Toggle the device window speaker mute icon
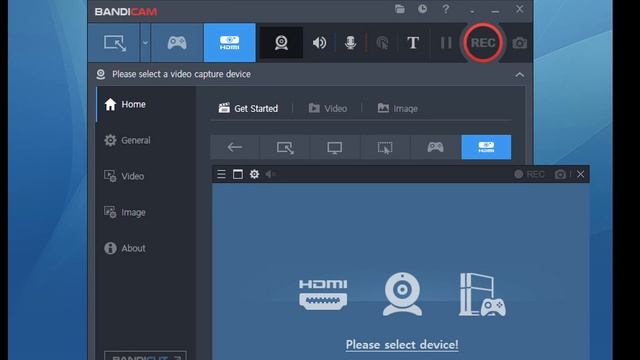The width and height of the screenshot is (640, 360). [270, 174]
